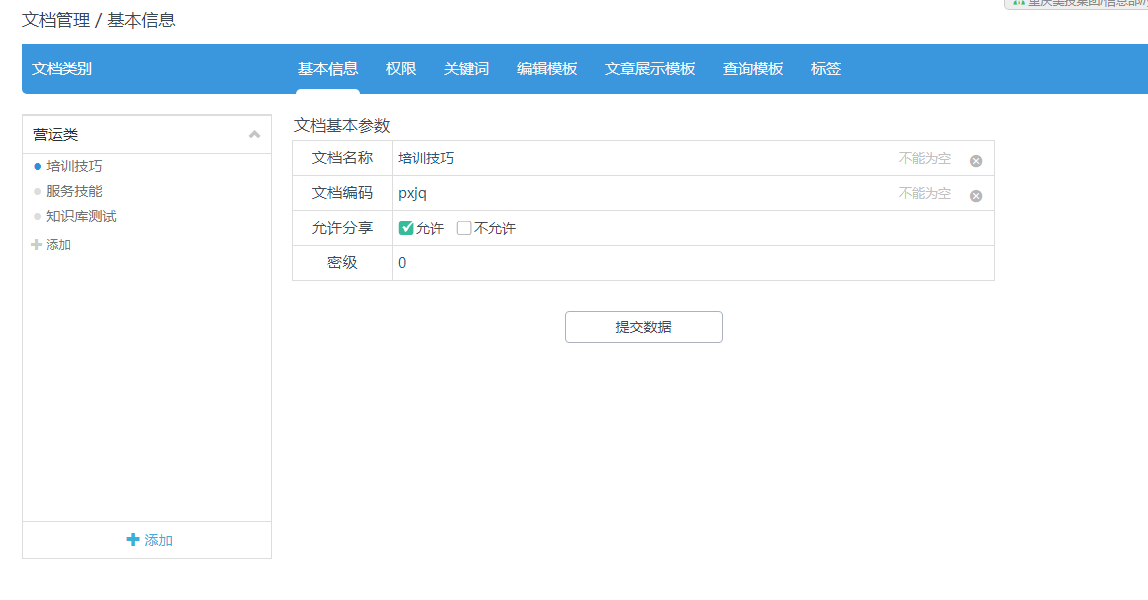The image size is (1148, 600).
Task: Go to the 编辑模板 tab
Action: (547, 69)
